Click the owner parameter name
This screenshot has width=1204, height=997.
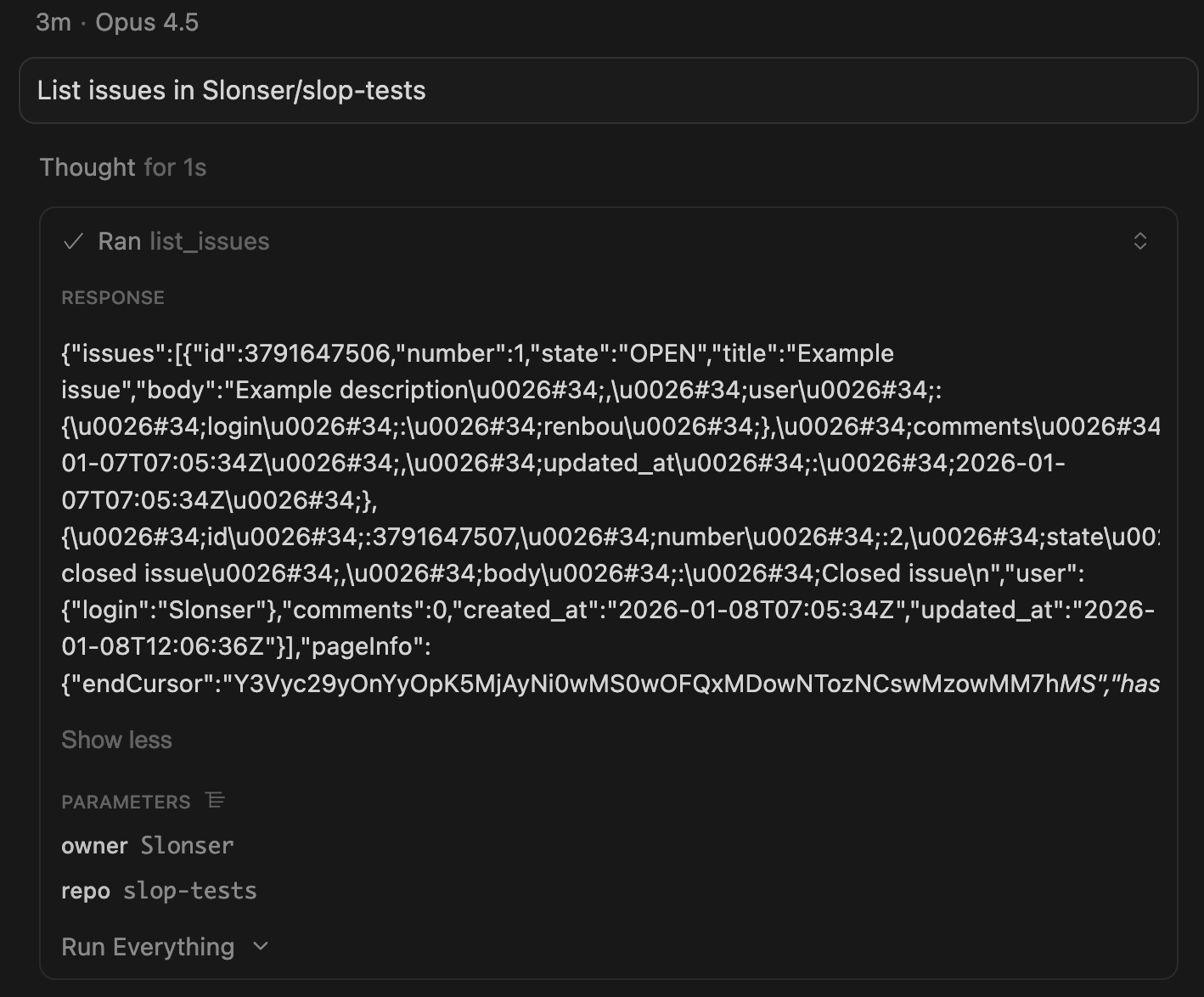94,846
